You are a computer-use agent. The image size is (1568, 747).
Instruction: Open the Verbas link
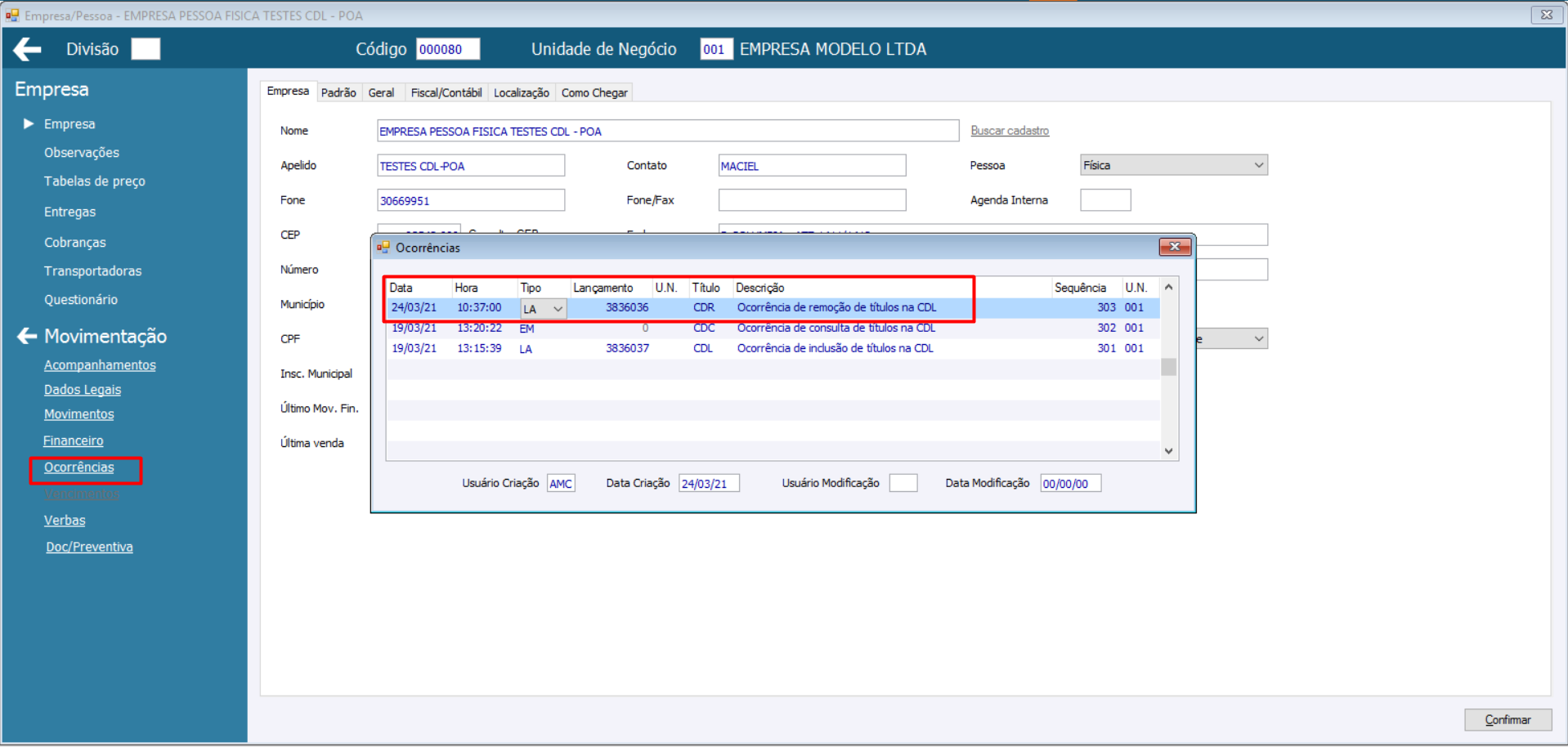pyautogui.click(x=65, y=521)
